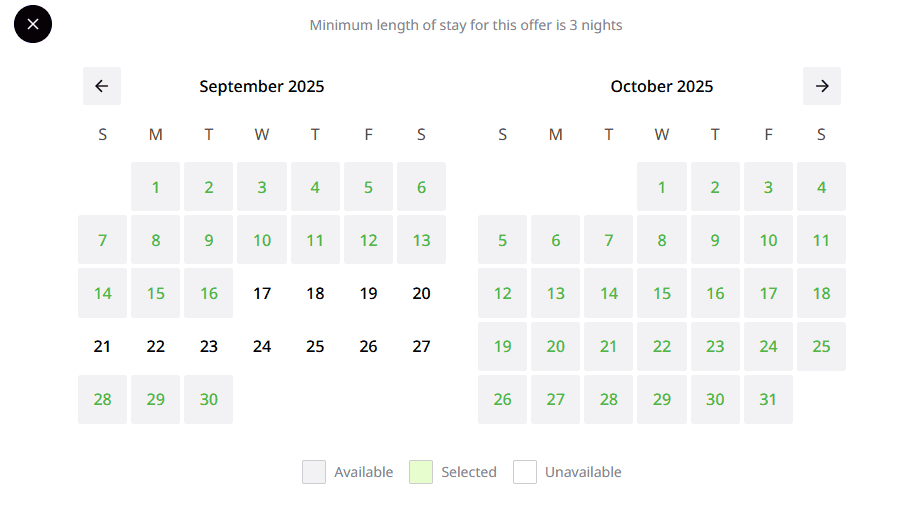Click October 20 in the calendar
The width and height of the screenshot is (908, 511).
click(x=556, y=346)
